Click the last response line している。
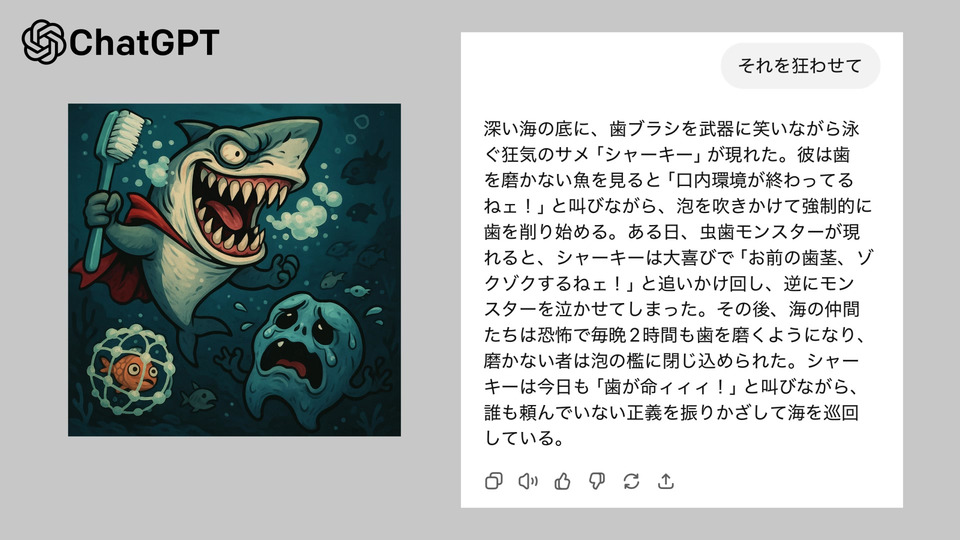Viewport: 960px width, 540px height. [x=524, y=438]
